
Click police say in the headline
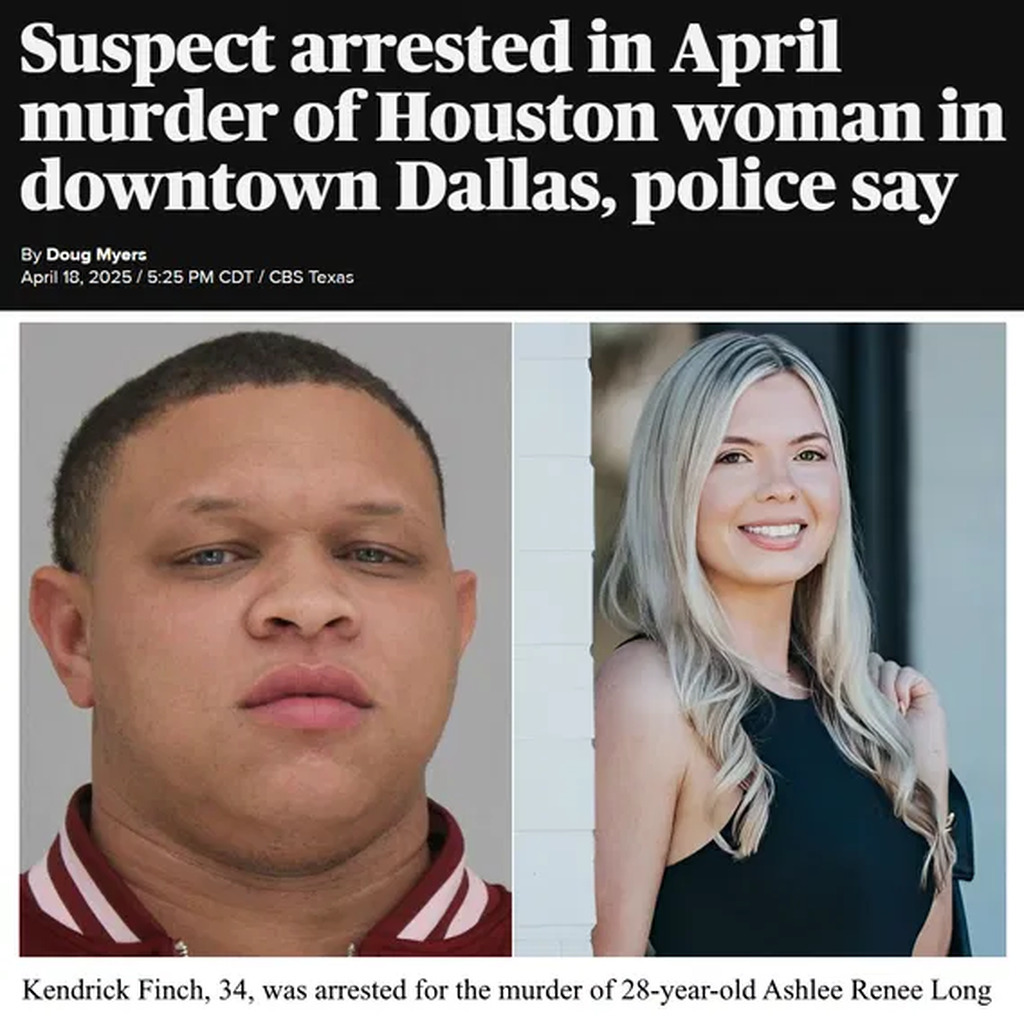tap(794, 188)
